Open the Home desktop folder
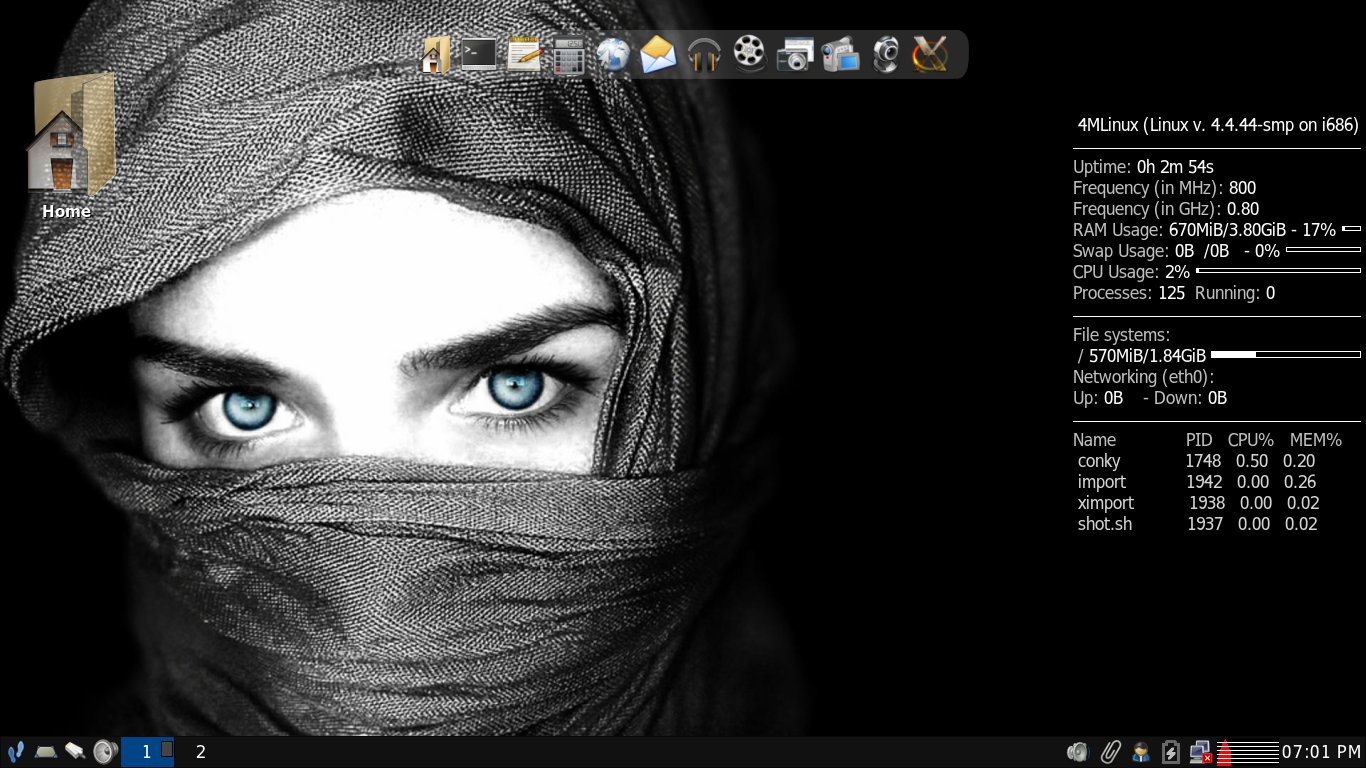 point(68,146)
